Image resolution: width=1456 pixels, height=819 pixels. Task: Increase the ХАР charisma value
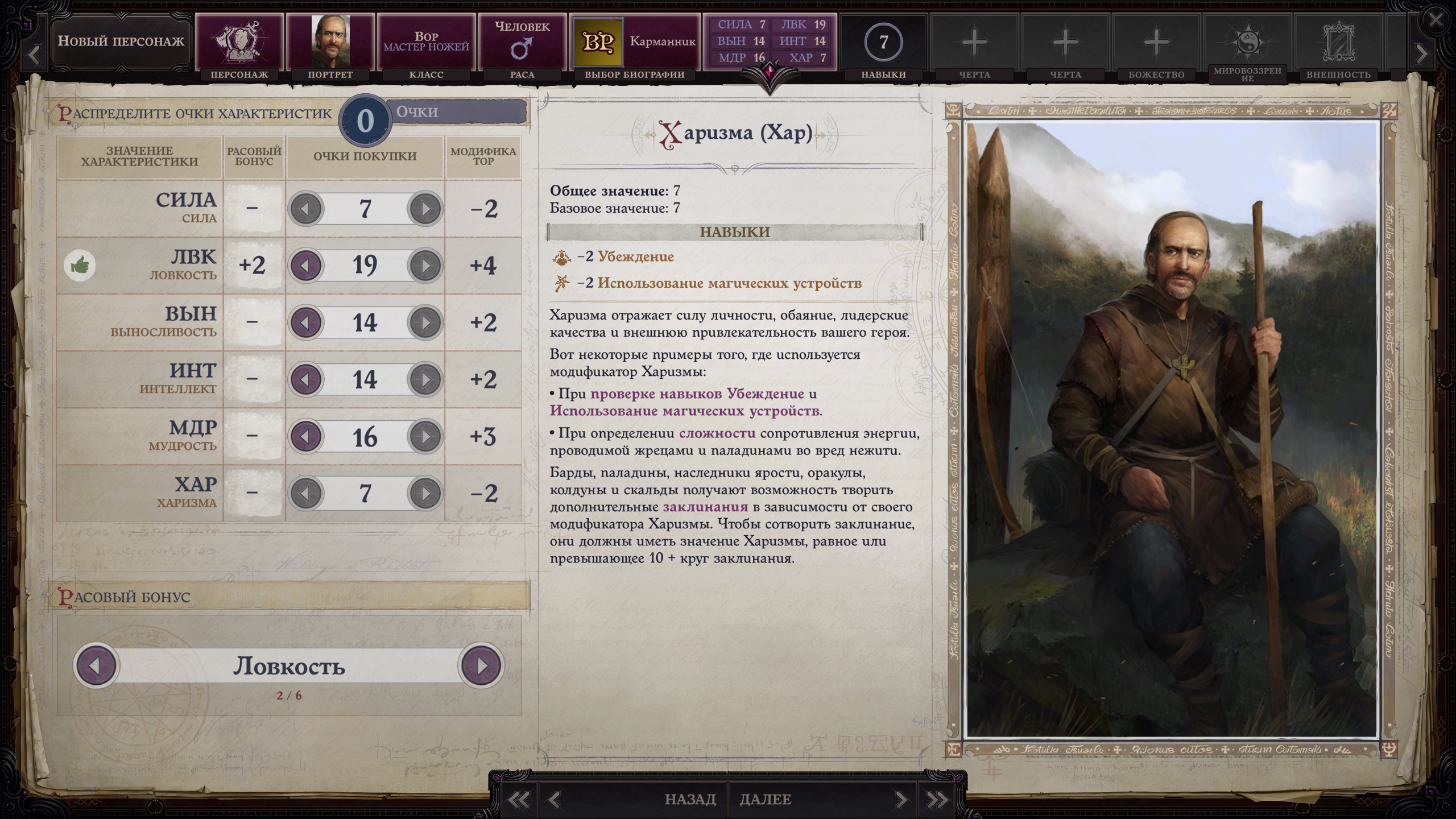point(425,493)
